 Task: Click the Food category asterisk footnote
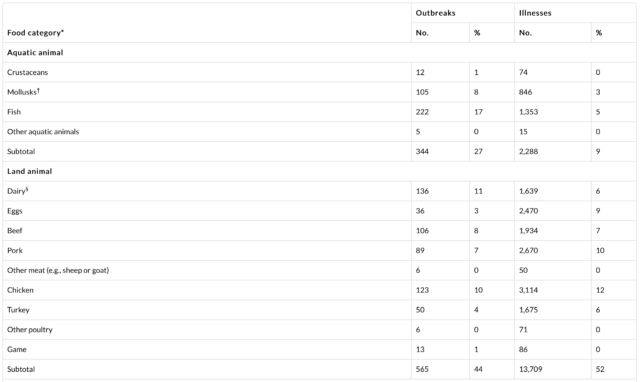[62, 31]
